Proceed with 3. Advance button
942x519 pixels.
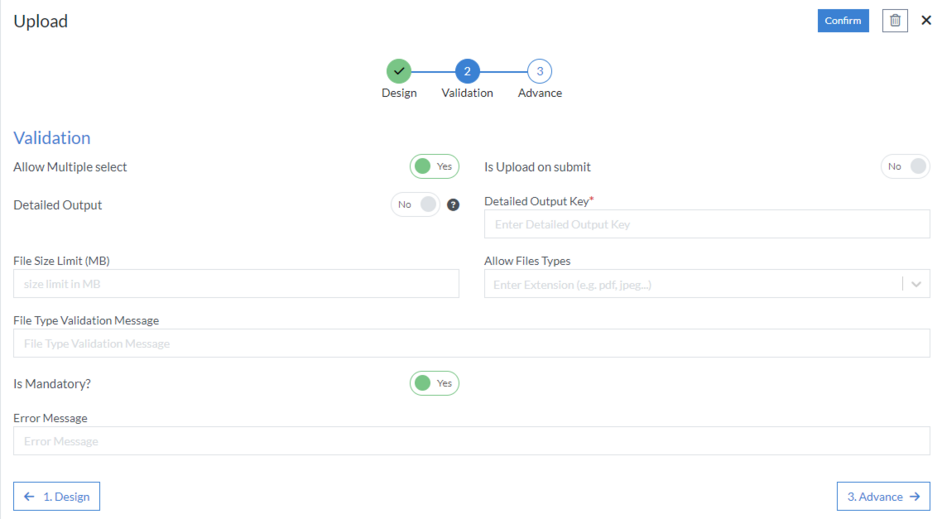883,496
